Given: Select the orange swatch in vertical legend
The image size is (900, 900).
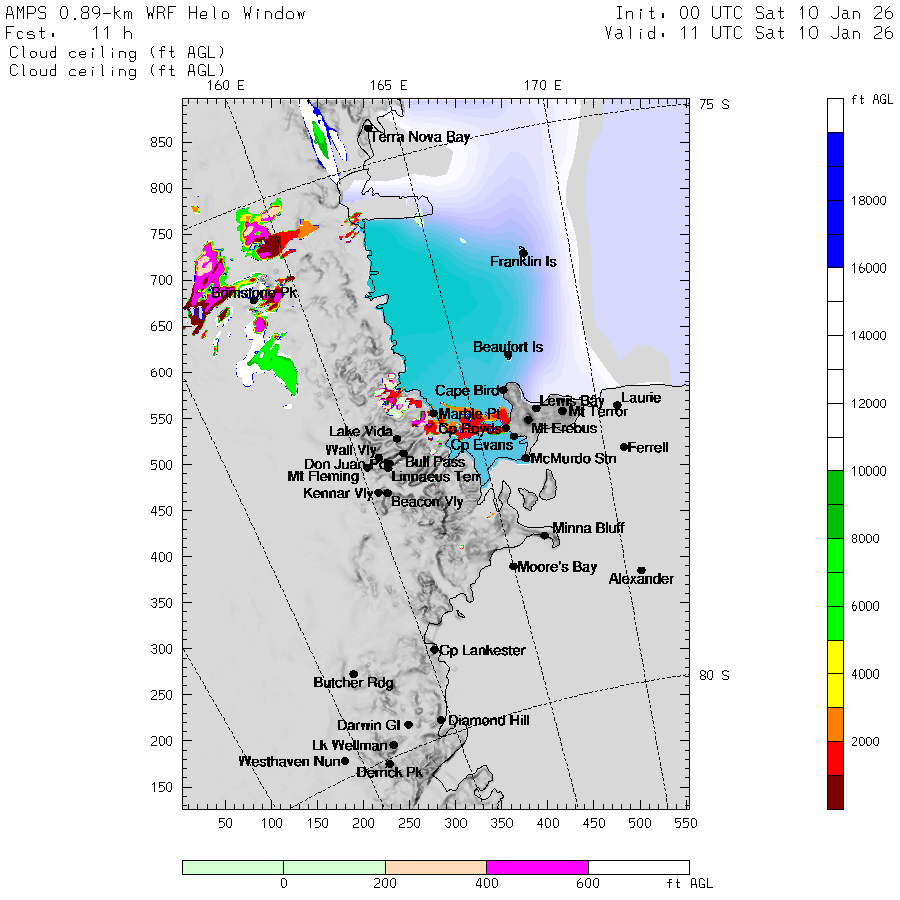Looking at the screenshot, I should click(835, 724).
